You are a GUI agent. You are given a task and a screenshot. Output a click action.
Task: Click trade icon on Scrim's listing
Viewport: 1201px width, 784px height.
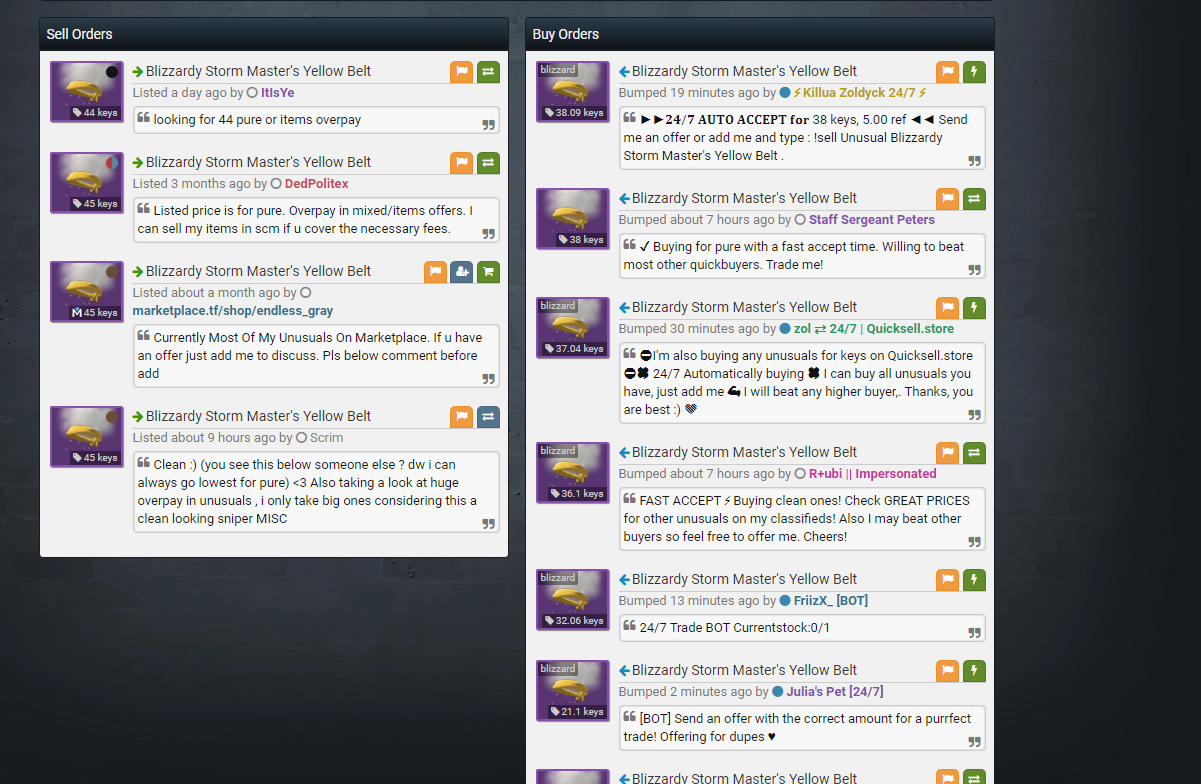488,417
